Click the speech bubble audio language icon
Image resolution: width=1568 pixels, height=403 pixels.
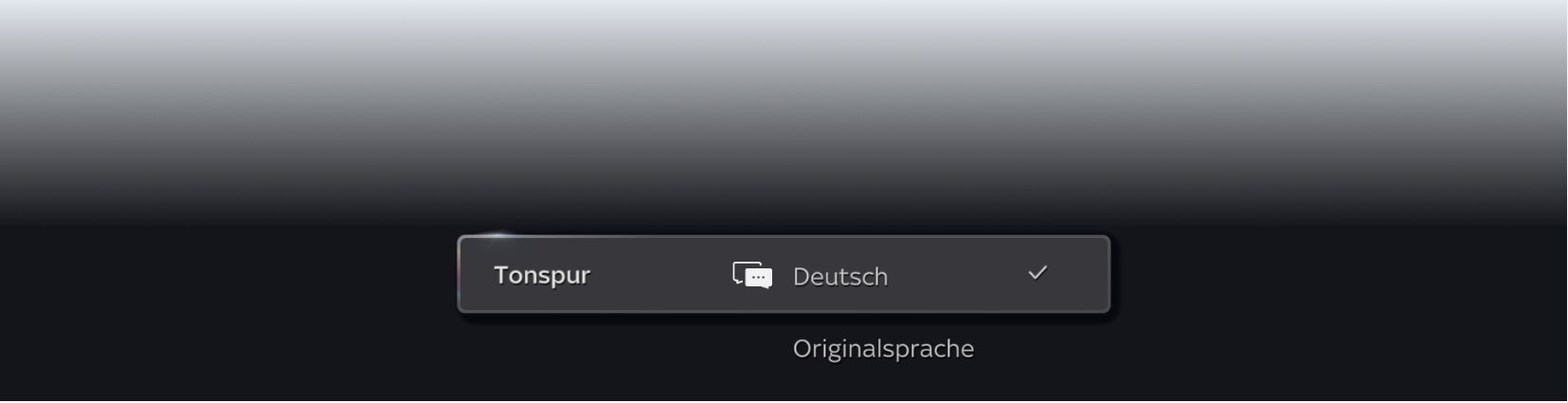752,276
